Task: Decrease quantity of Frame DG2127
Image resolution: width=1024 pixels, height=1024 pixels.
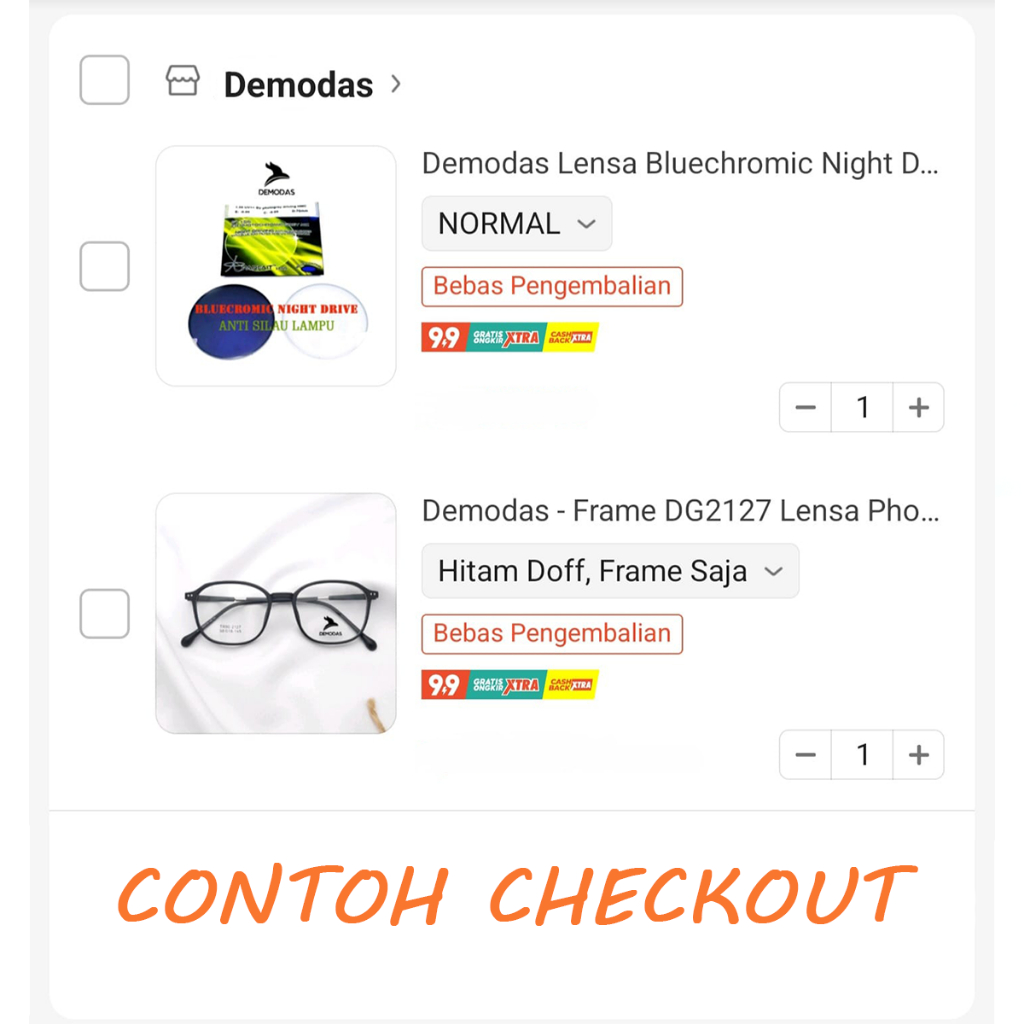Action: [806, 755]
